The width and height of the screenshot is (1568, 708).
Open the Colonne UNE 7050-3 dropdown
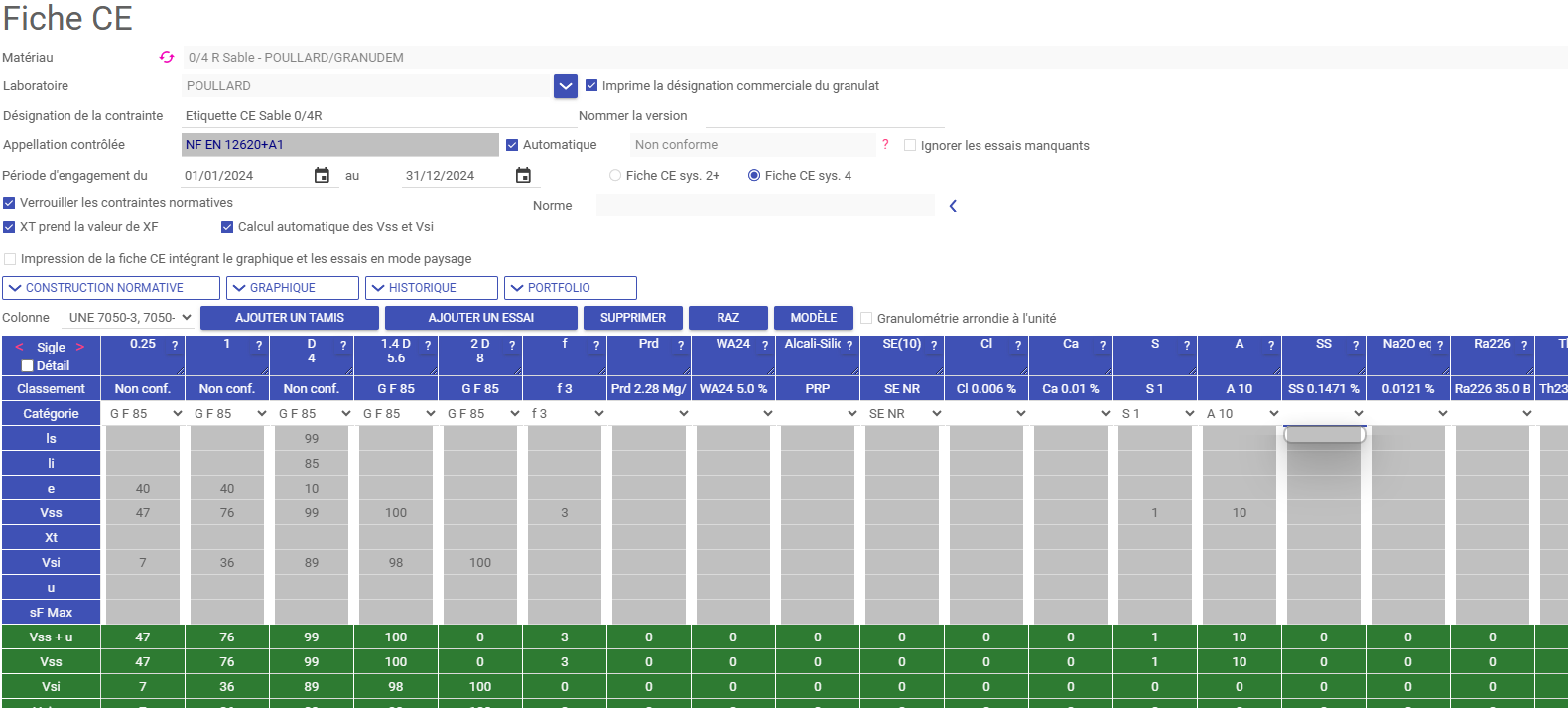(x=129, y=318)
